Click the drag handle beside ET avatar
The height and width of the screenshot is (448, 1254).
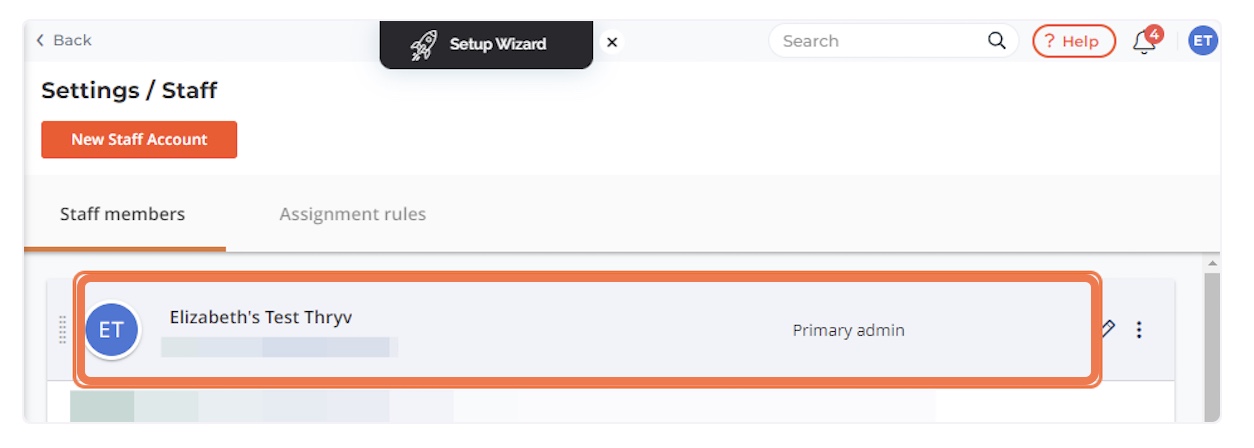click(x=63, y=330)
